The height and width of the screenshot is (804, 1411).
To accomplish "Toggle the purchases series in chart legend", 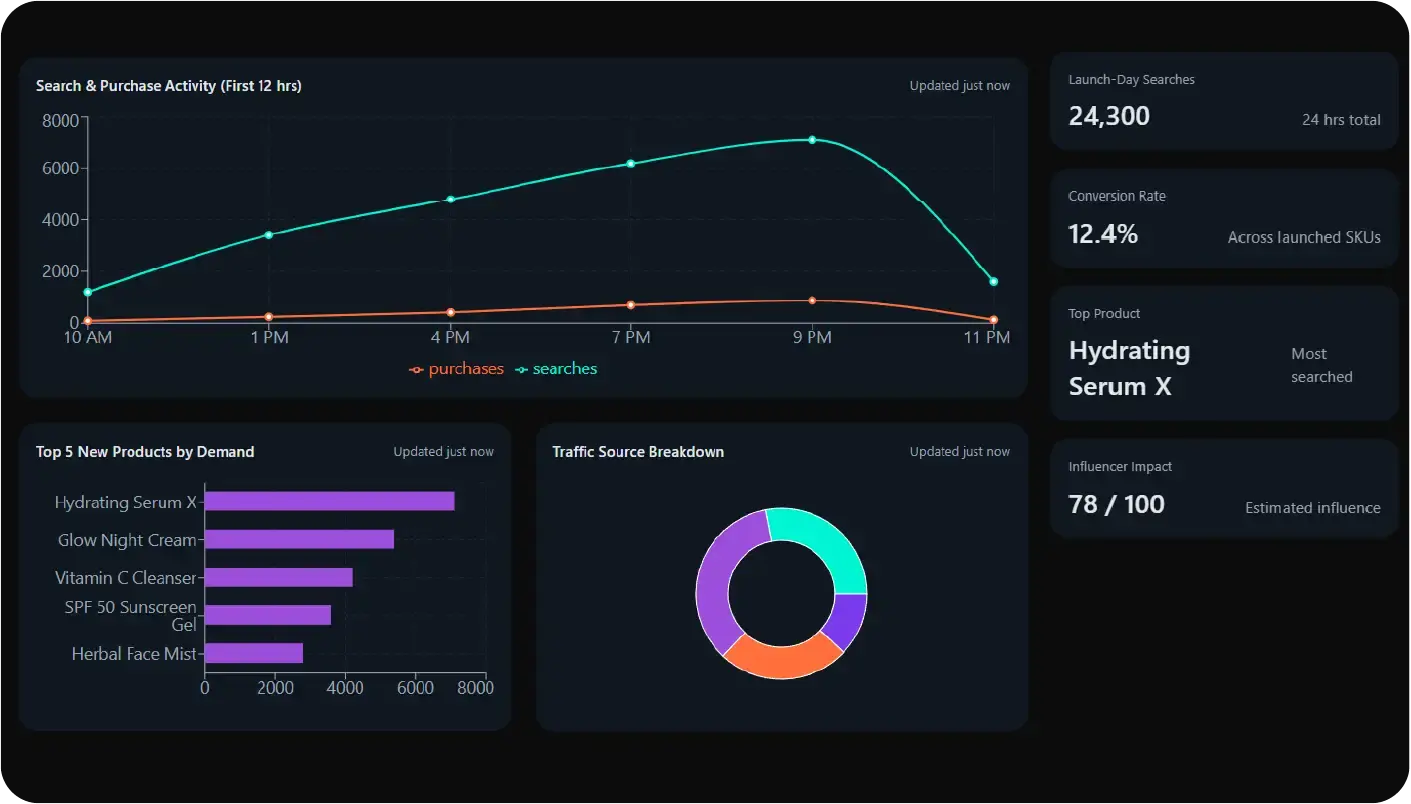I will 456,369.
